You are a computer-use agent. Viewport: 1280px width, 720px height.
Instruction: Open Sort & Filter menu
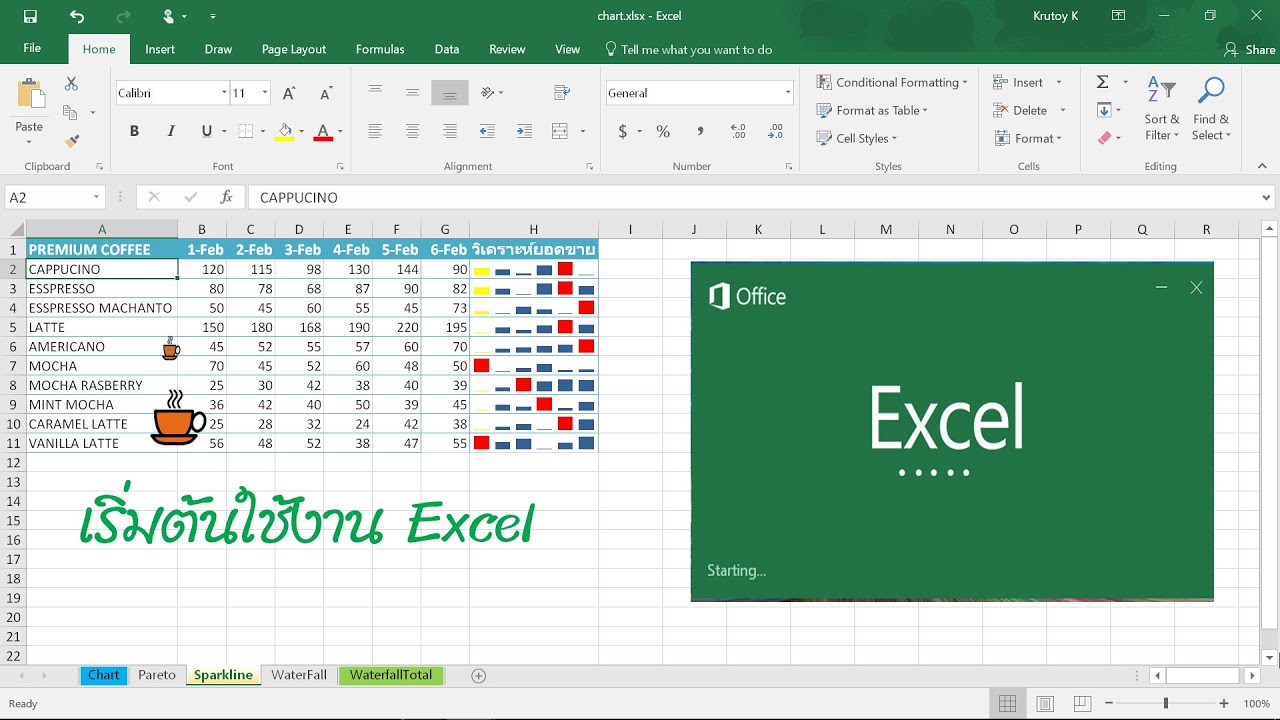1162,108
